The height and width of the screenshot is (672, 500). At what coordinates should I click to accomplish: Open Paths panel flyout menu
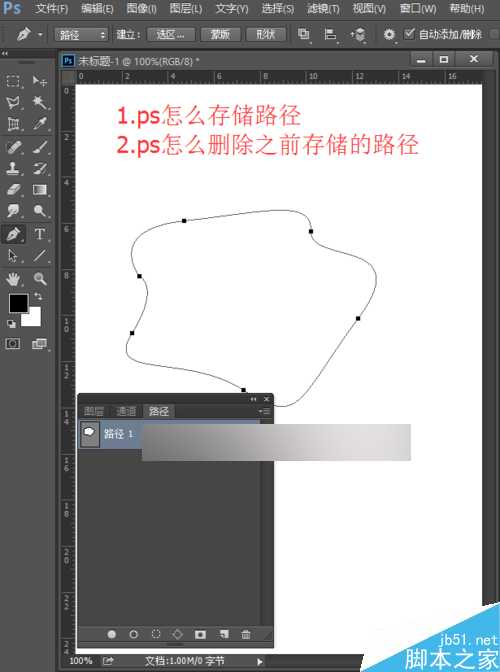click(264, 411)
